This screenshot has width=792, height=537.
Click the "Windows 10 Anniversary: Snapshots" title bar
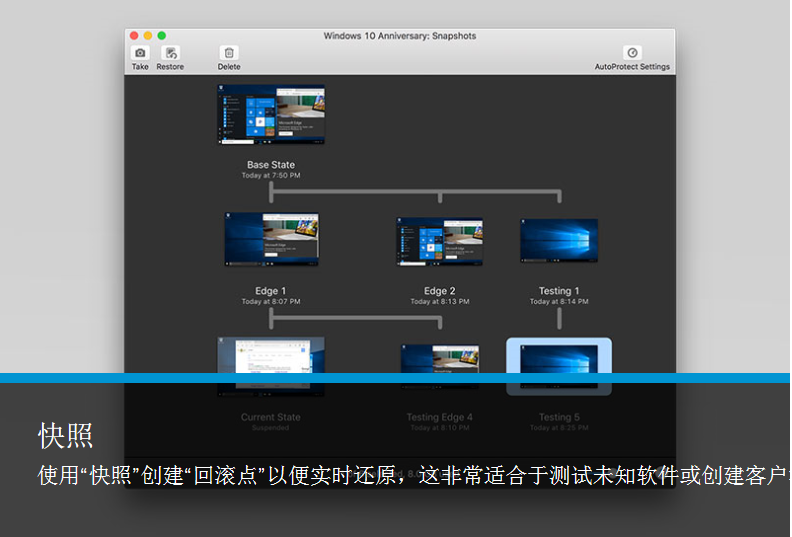[400, 36]
